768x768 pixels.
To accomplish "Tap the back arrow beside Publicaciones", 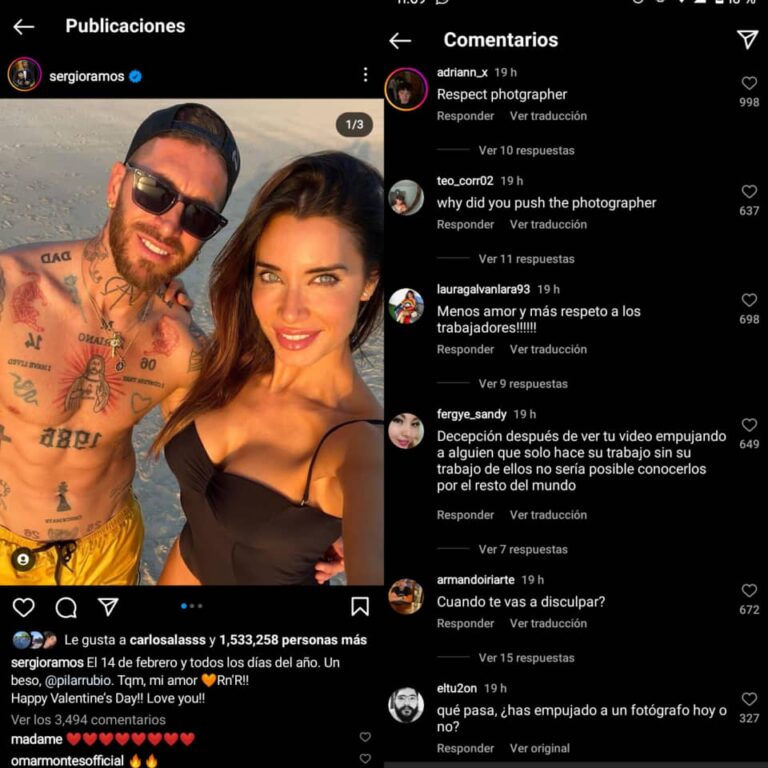I will click(x=24, y=26).
